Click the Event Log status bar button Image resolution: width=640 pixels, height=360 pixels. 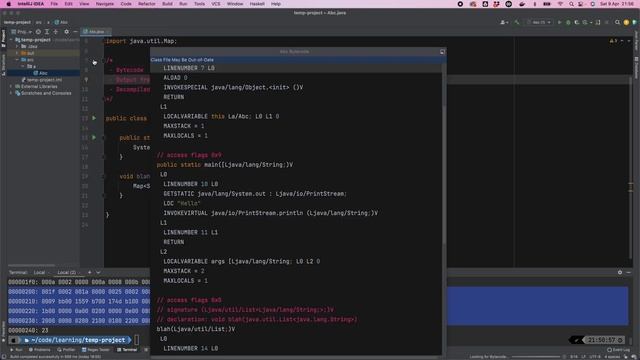point(619,350)
